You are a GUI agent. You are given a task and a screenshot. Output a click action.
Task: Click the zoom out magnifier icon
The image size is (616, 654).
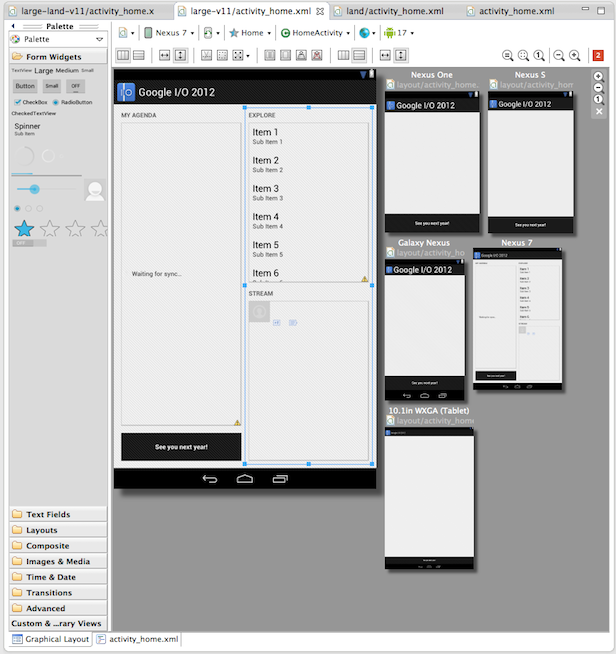click(x=559, y=55)
